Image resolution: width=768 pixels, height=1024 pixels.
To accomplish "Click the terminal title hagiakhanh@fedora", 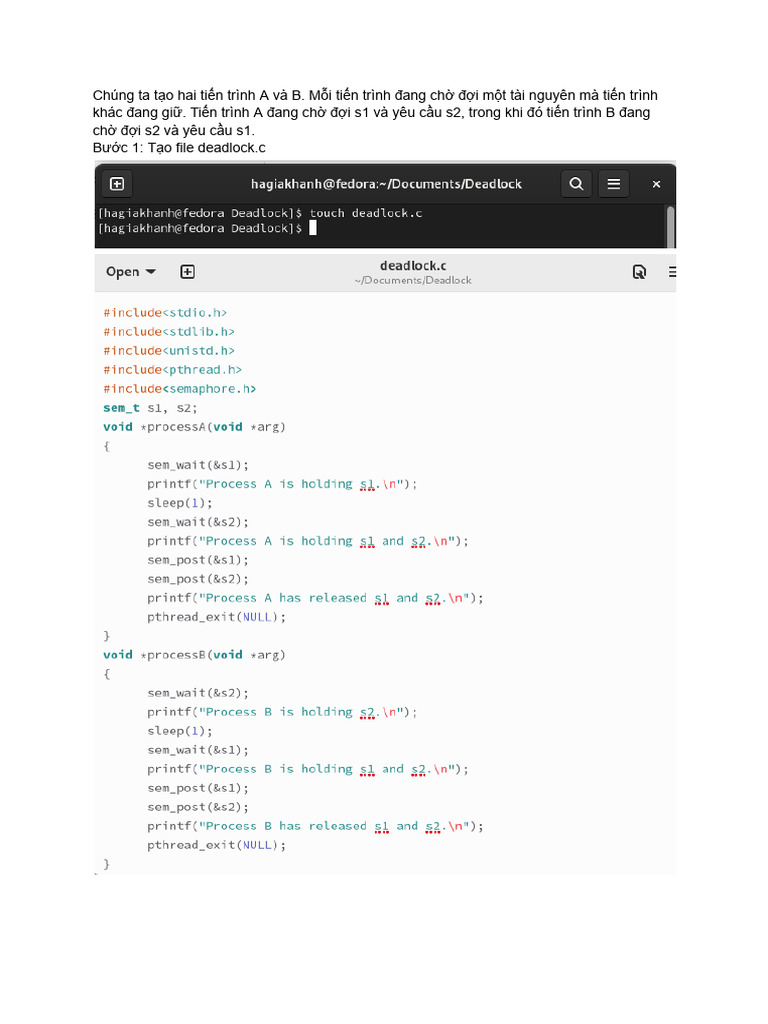I will pos(386,184).
